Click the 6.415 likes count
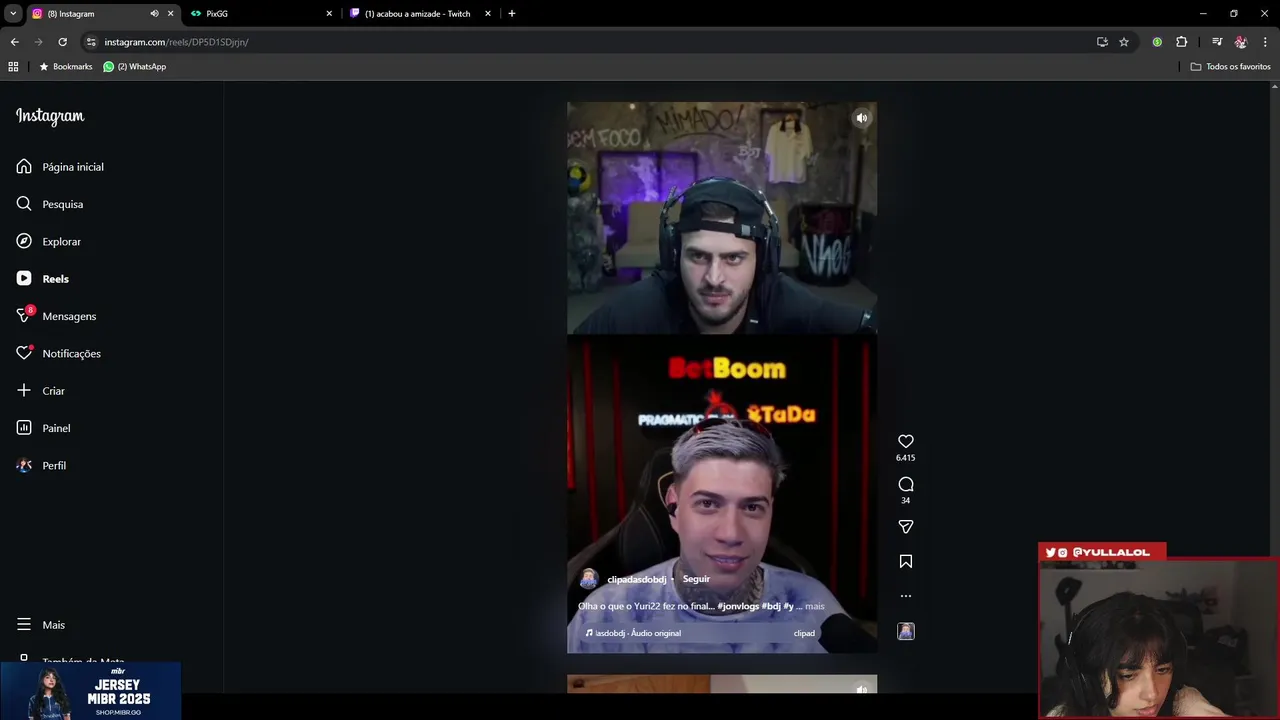Screen dimensions: 1280x720 click(x=906, y=458)
